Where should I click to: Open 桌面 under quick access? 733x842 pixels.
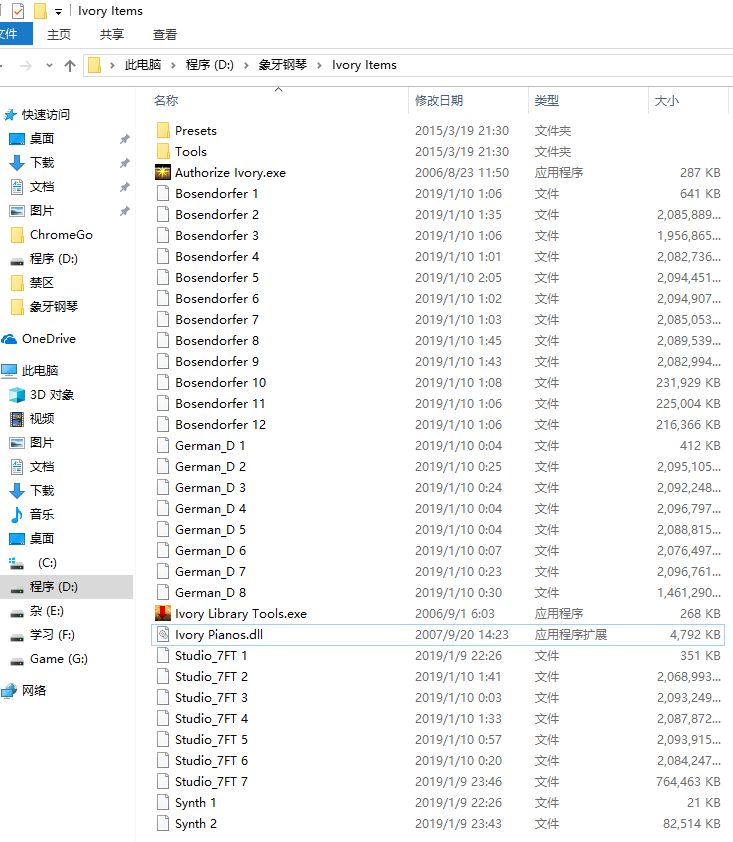(x=42, y=139)
